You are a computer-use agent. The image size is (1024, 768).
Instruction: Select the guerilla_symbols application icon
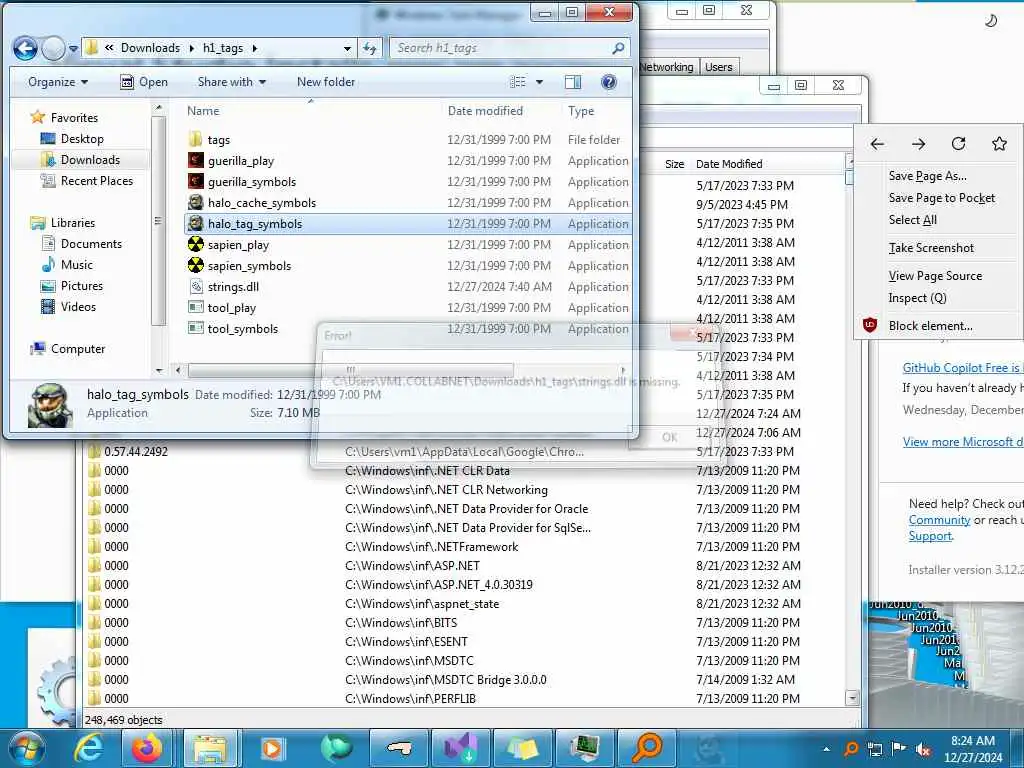195,181
